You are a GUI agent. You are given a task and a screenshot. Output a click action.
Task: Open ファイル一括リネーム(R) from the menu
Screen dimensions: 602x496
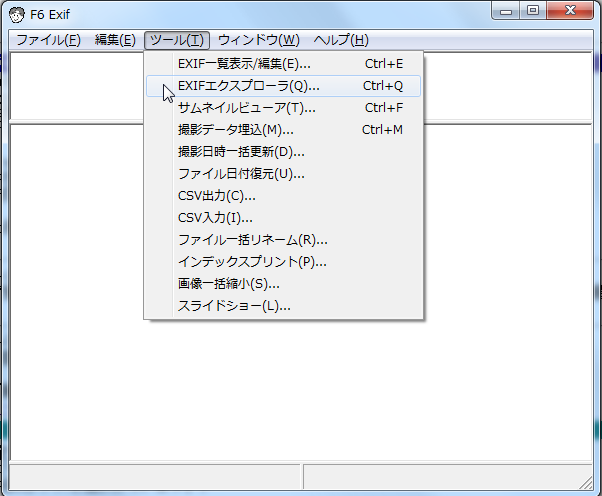[283, 240]
